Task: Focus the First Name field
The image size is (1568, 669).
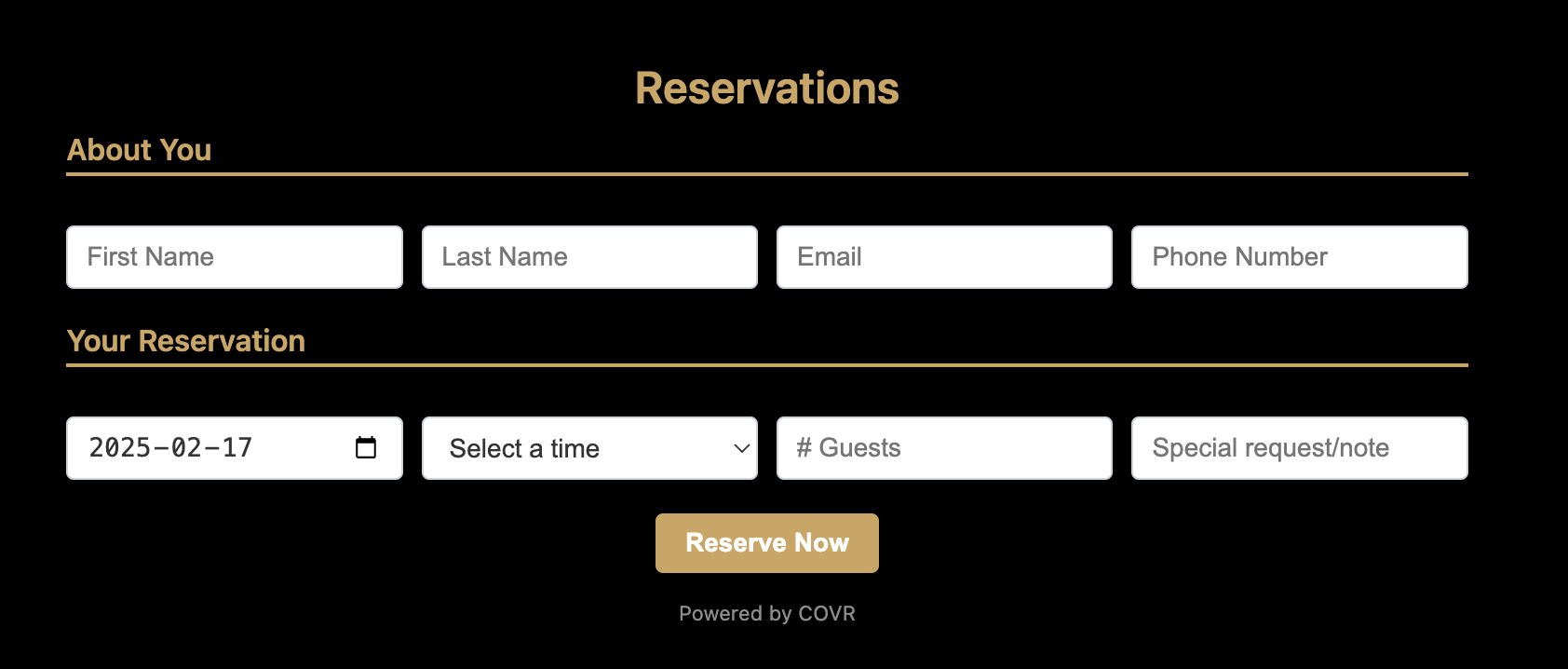Action: pyautogui.click(x=235, y=257)
